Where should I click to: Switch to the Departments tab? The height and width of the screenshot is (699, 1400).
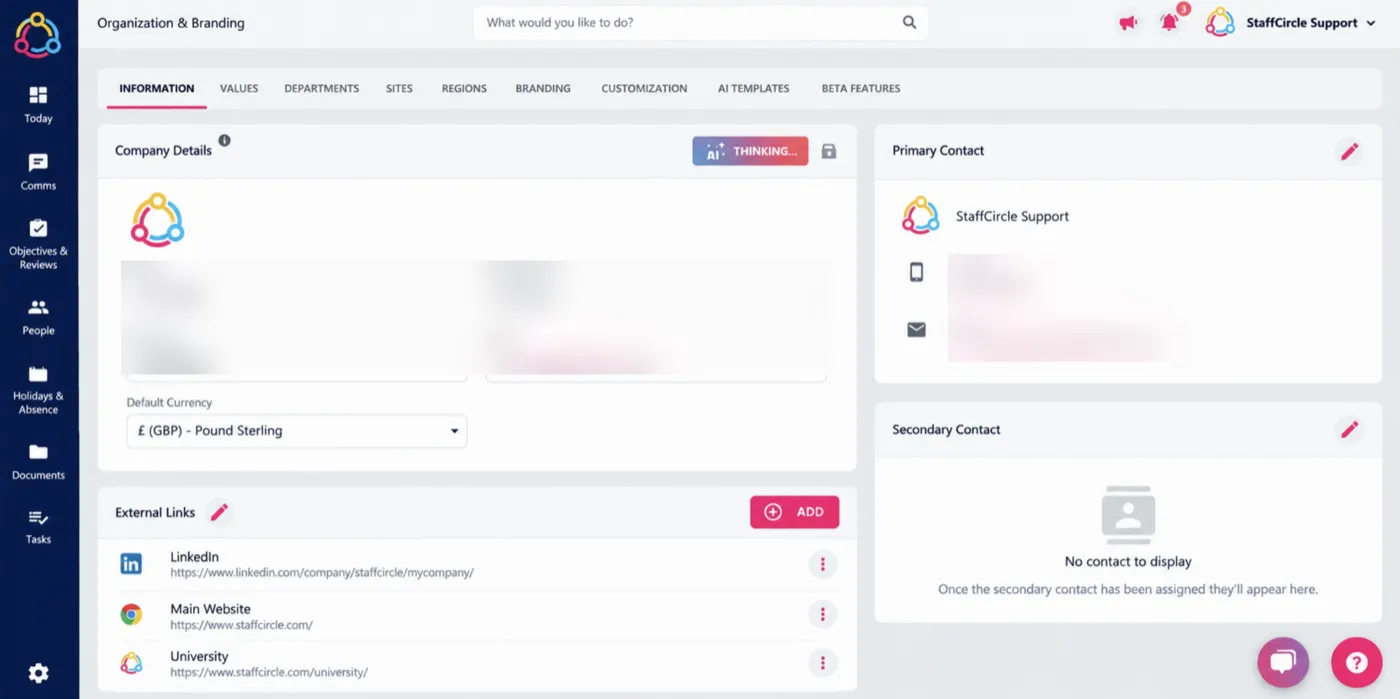[322, 88]
